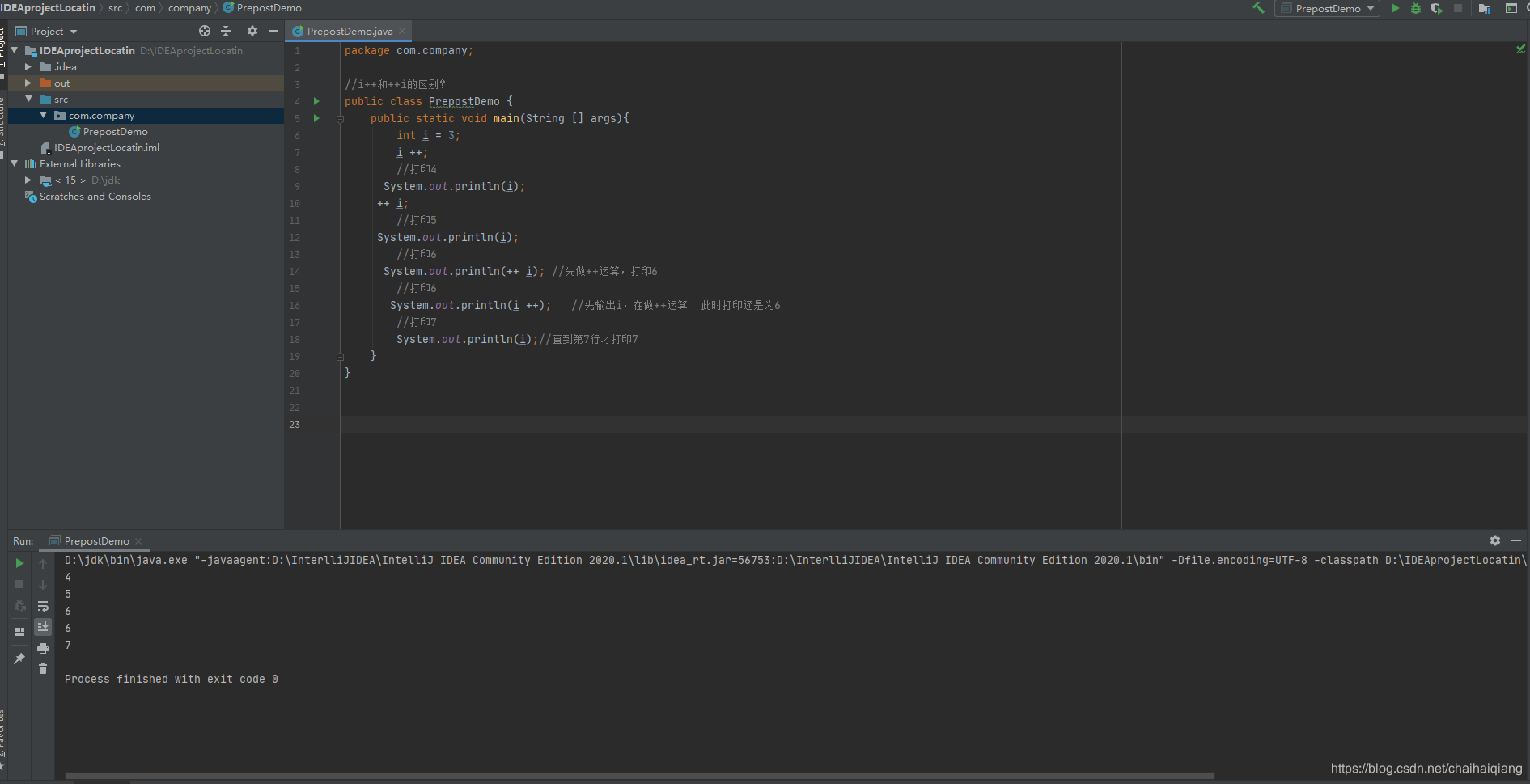The width and height of the screenshot is (1530, 784).
Task: Open Run panel gear settings
Action: (1495, 540)
